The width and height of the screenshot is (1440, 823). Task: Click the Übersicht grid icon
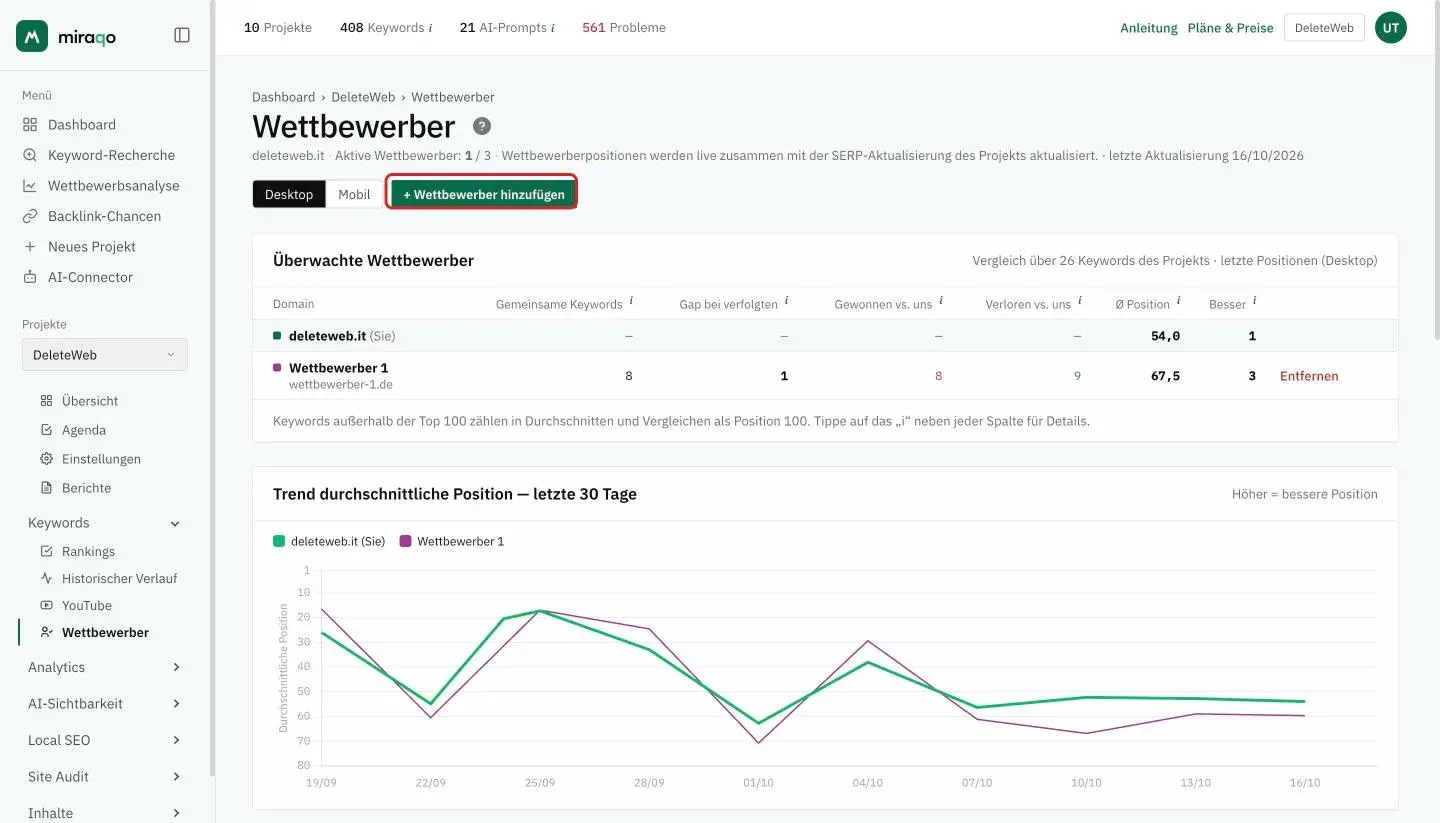(46, 401)
